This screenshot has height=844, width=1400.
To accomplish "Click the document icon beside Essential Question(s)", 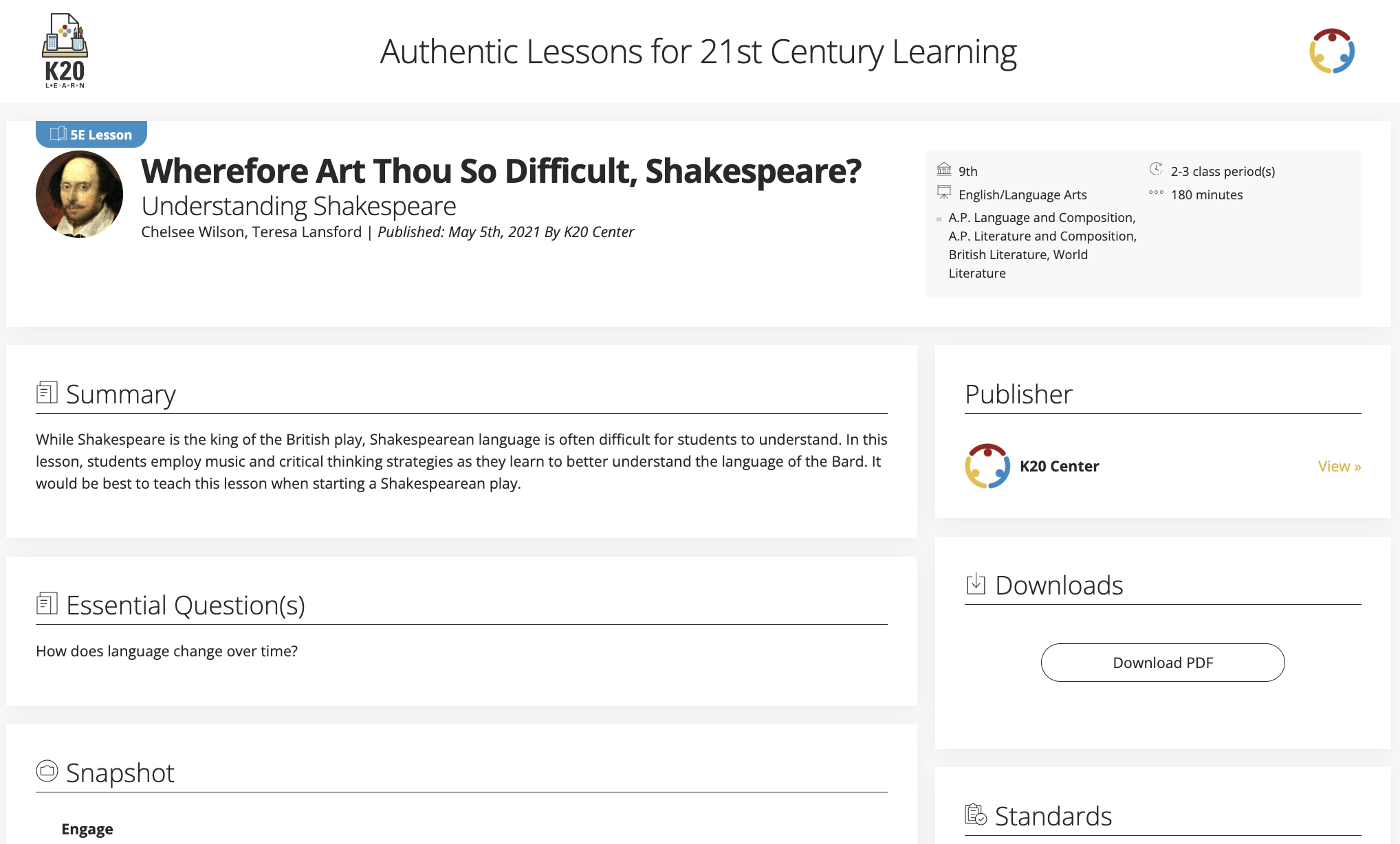I will 47,603.
